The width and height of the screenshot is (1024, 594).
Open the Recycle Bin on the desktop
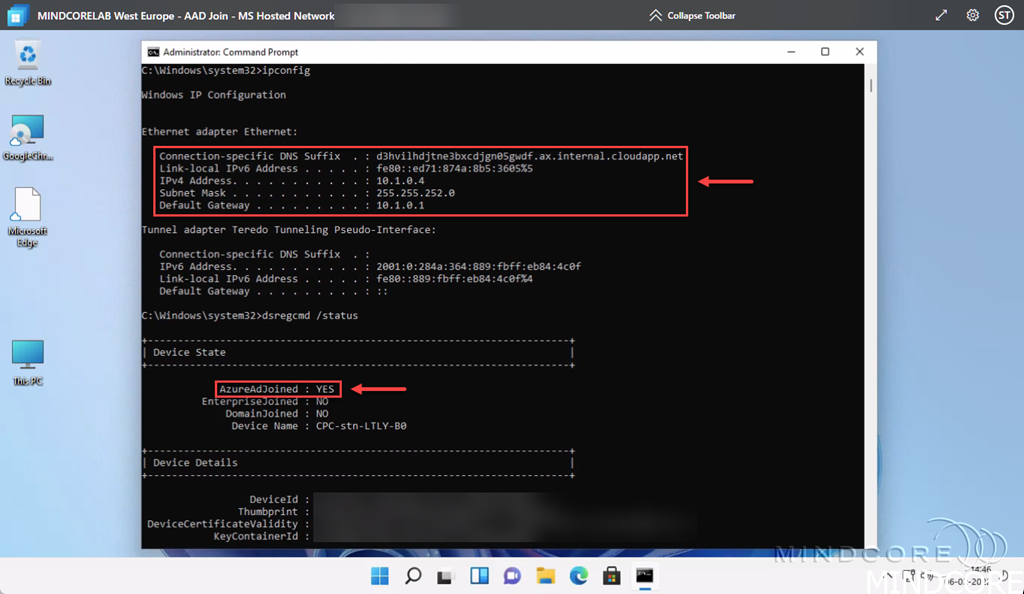coord(27,58)
